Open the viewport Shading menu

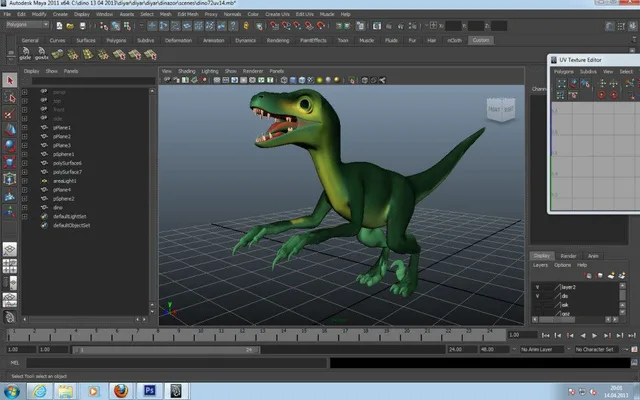tap(187, 71)
